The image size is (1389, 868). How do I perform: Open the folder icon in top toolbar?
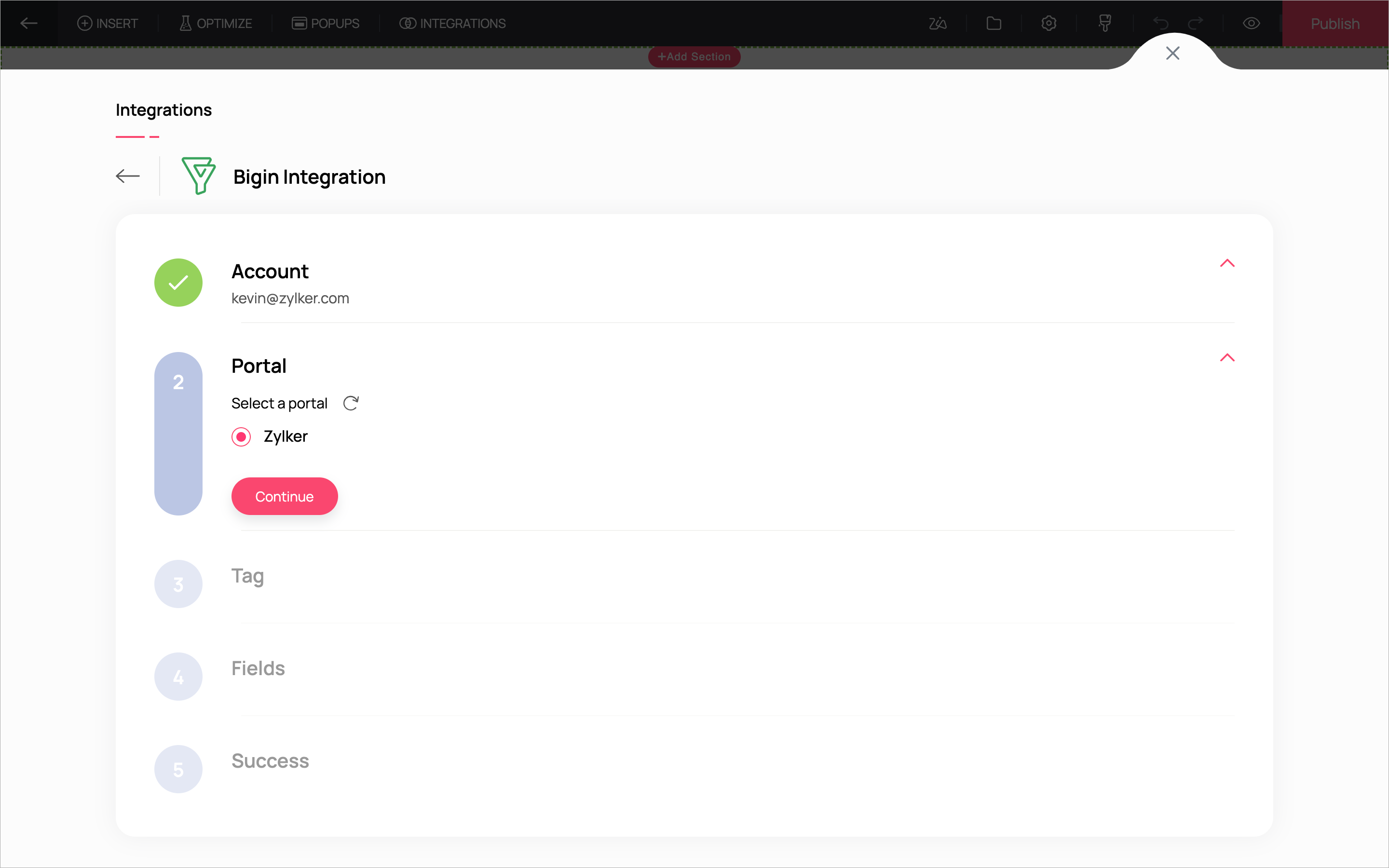pyautogui.click(x=994, y=24)
